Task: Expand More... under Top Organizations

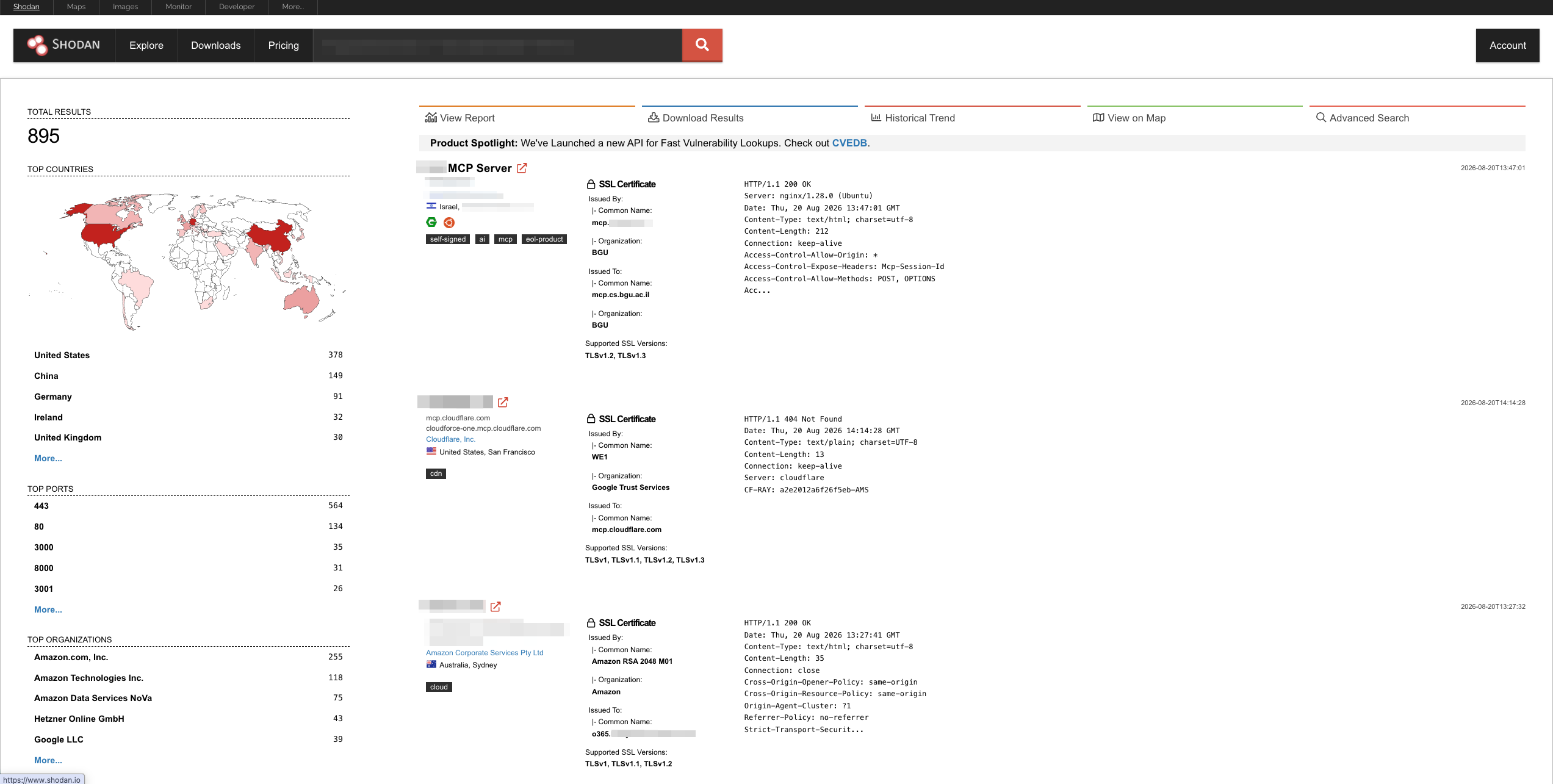Action: (x=48, y=760)
